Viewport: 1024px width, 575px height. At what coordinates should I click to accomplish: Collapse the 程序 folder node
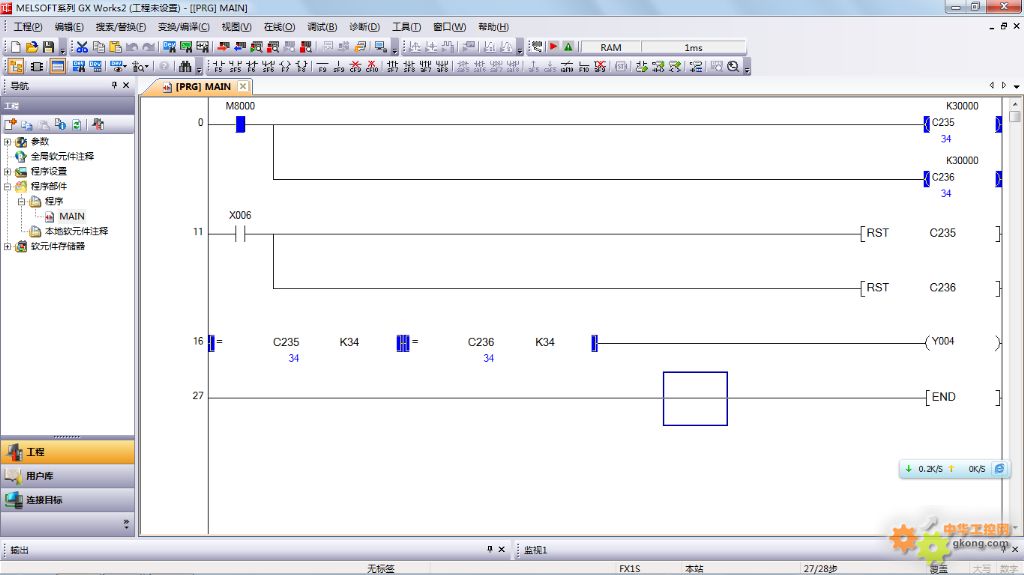[x=22, y=202]
